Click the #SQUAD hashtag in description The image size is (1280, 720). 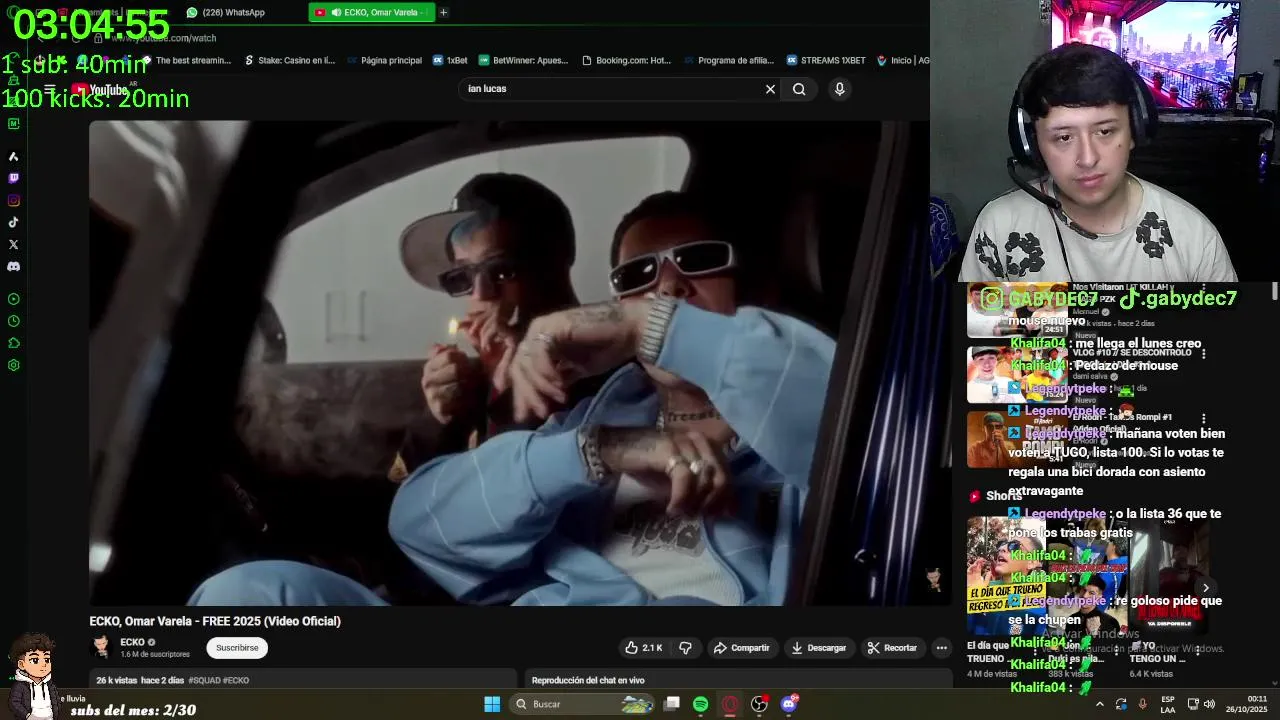tap(204, 680)
